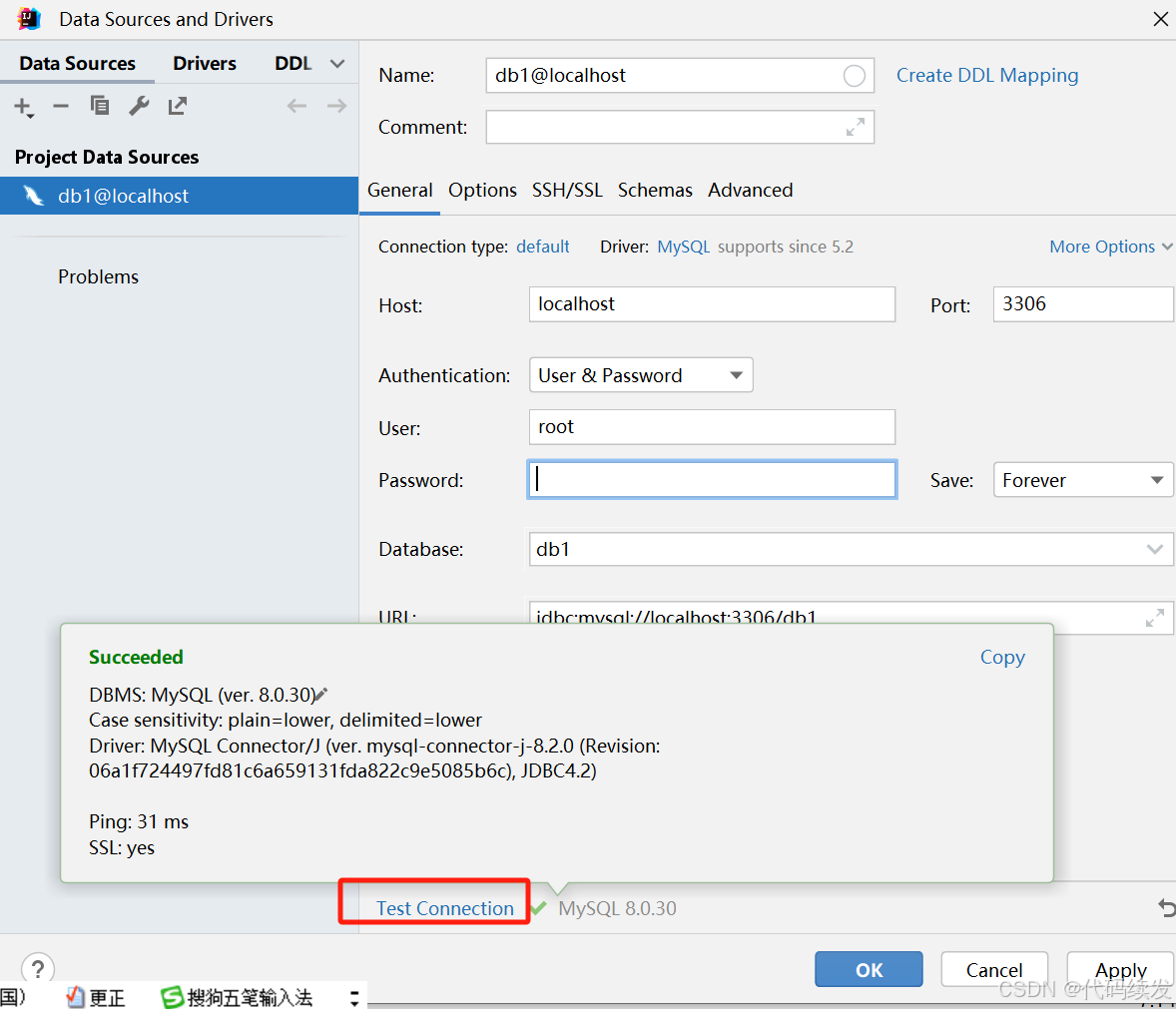Add a new data source with plus icon
The height and width of the screenshot is (1009, 1176).
point(24,107)
